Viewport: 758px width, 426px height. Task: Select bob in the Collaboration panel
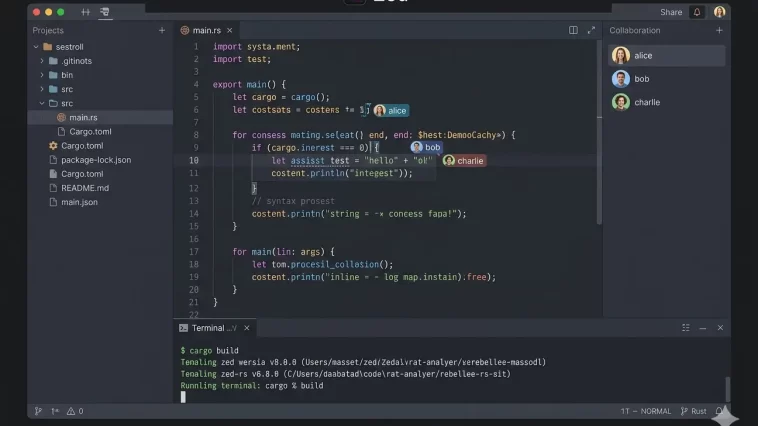click(x=667, y=79)
